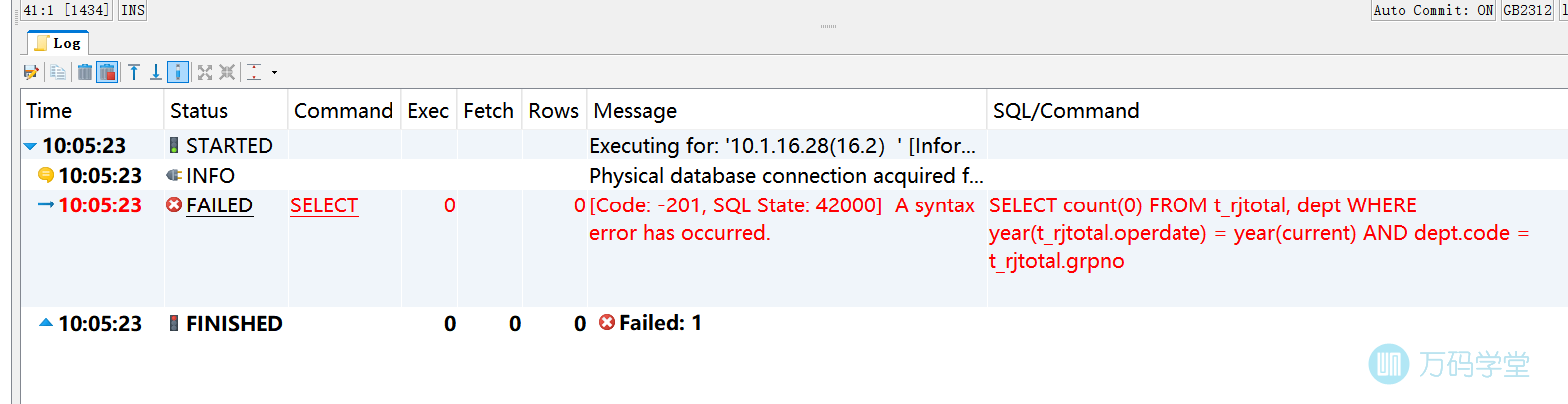The image size is (1568, 404).
Task: Clear the log with the trash icon
Action: [85, 72]
